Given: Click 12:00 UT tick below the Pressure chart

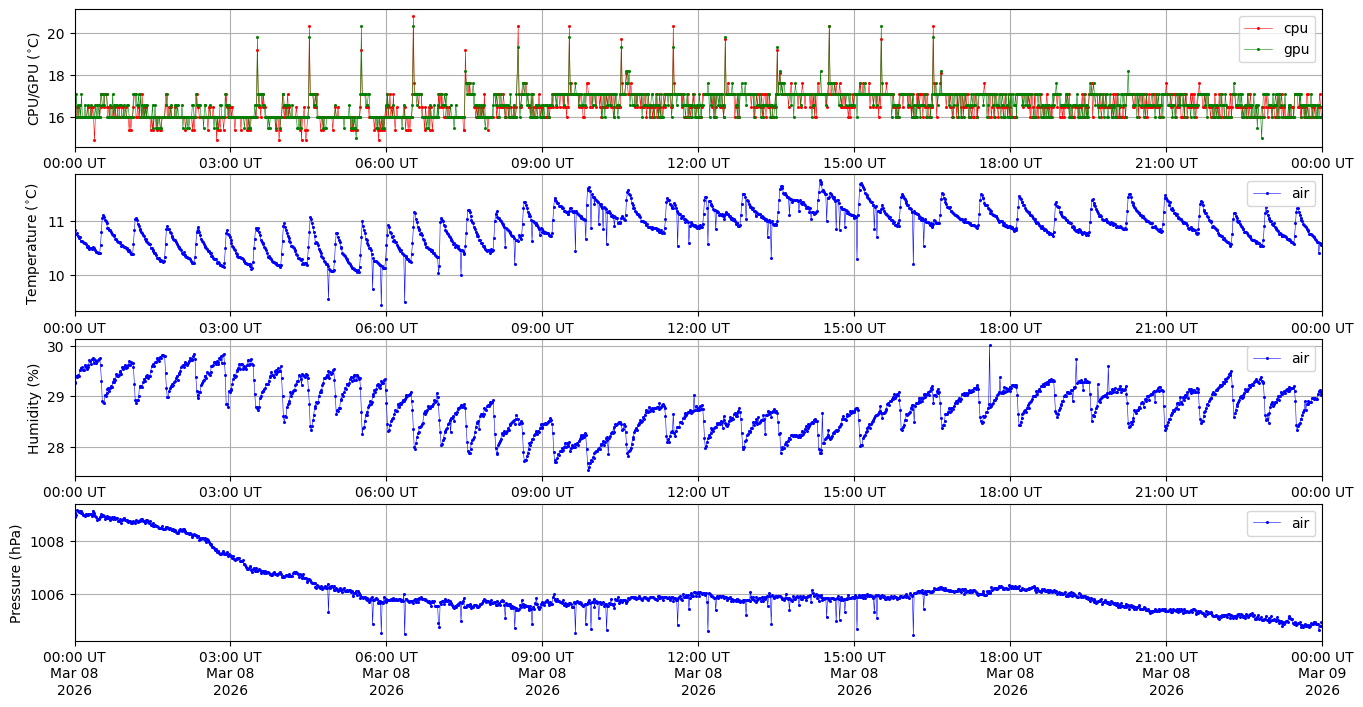Looking at the screenshot, I should click(x=698, y=656).
